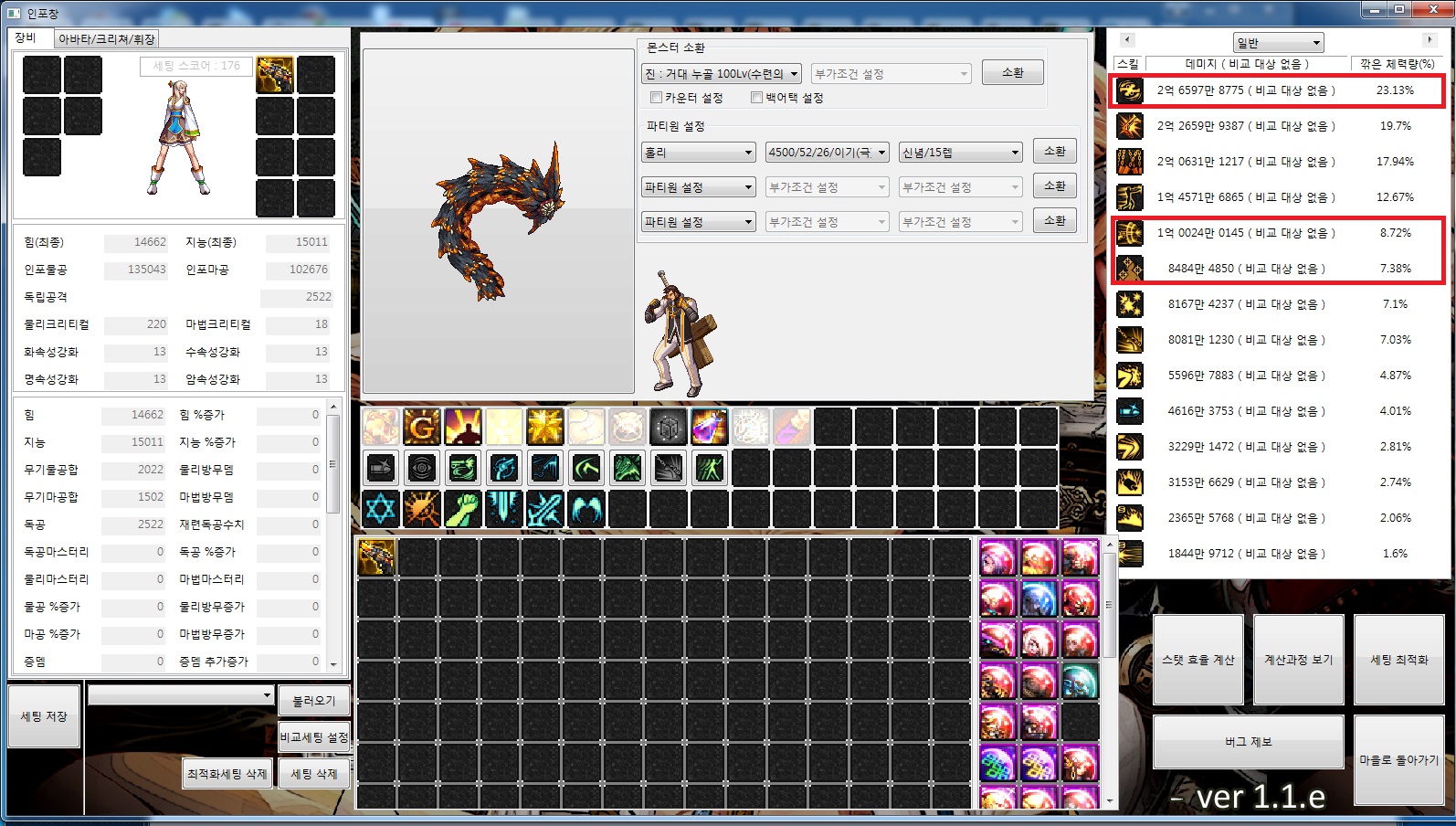Image resolution: width=1456 pixels, height=826 pixels.
Task: Click the 무기물공합 value 2022
Action: pos(133,470)
